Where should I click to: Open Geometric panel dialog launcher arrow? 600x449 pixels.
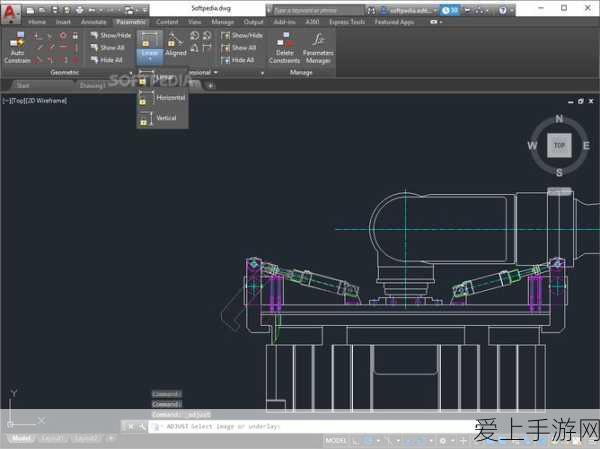(131, 73)
